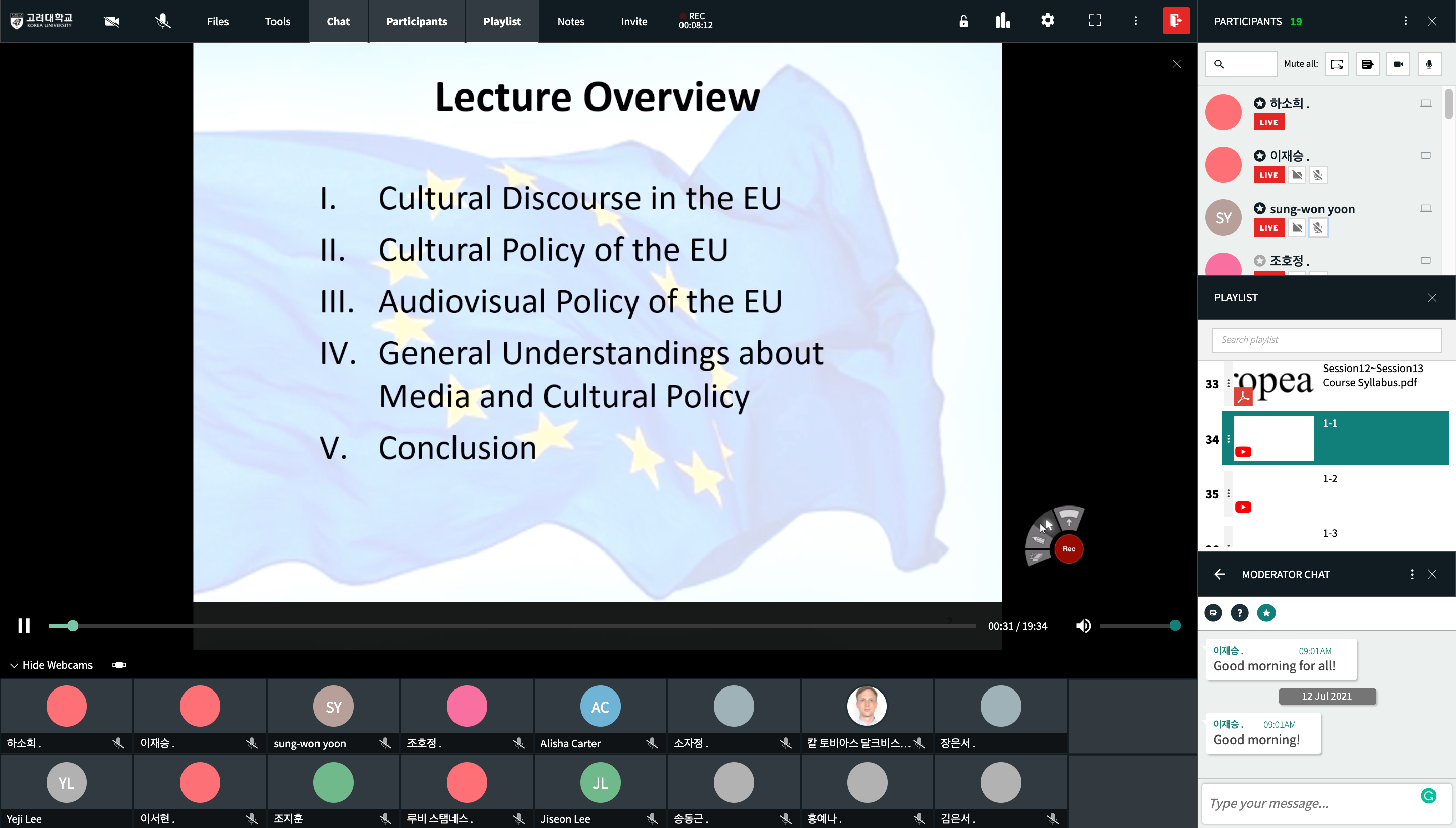The image size is (1456, 828).
Task: Enter fullscreen mode with the toolbar icon
Action: point(1094,21)
